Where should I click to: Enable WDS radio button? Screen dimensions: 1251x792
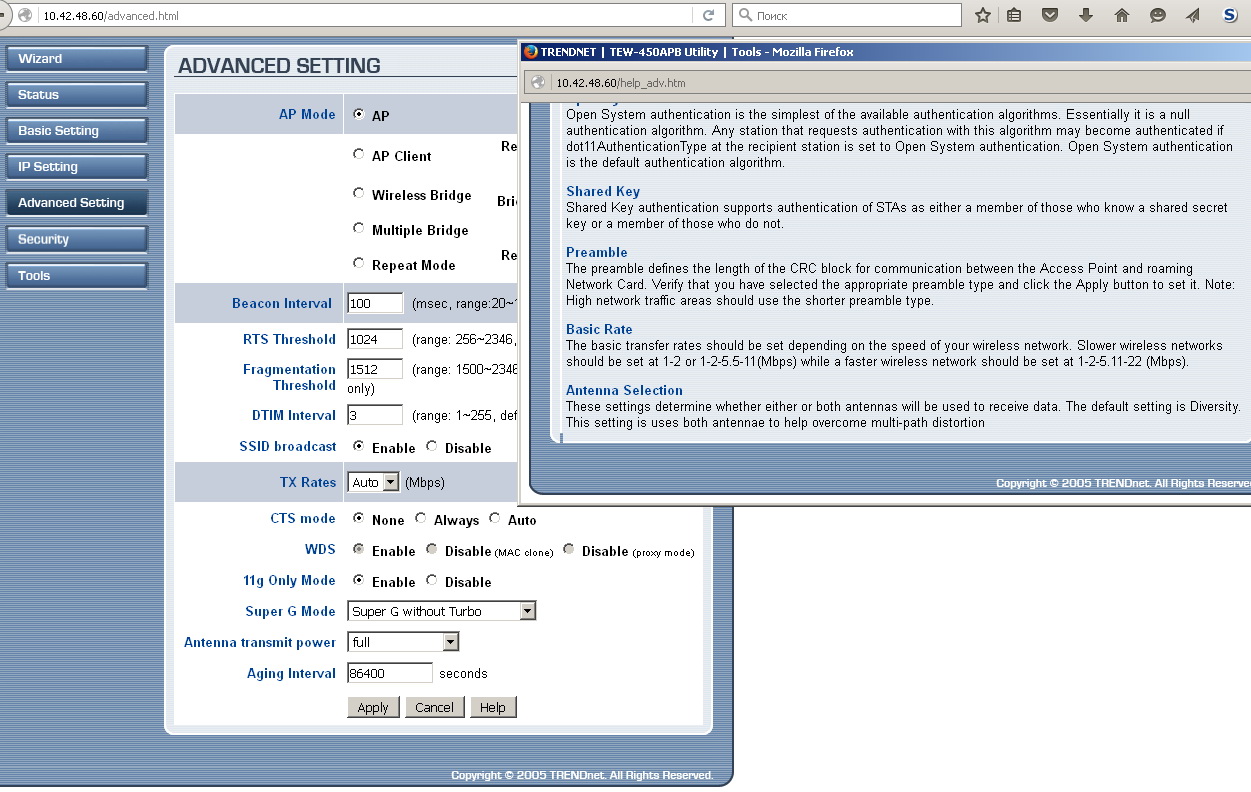click(359, 549)
